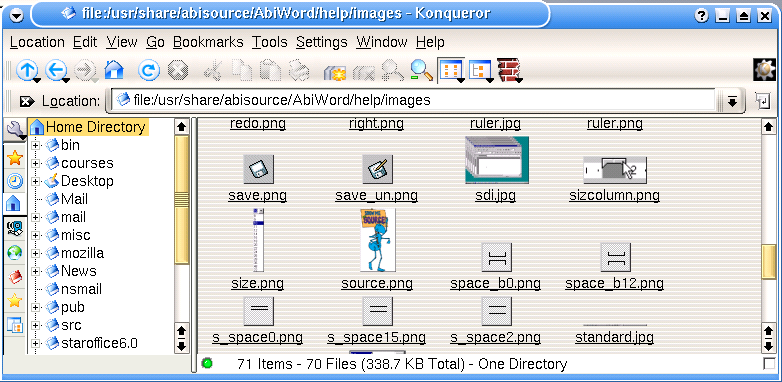Open the Network sidebar tab

(x=14, y=229)
